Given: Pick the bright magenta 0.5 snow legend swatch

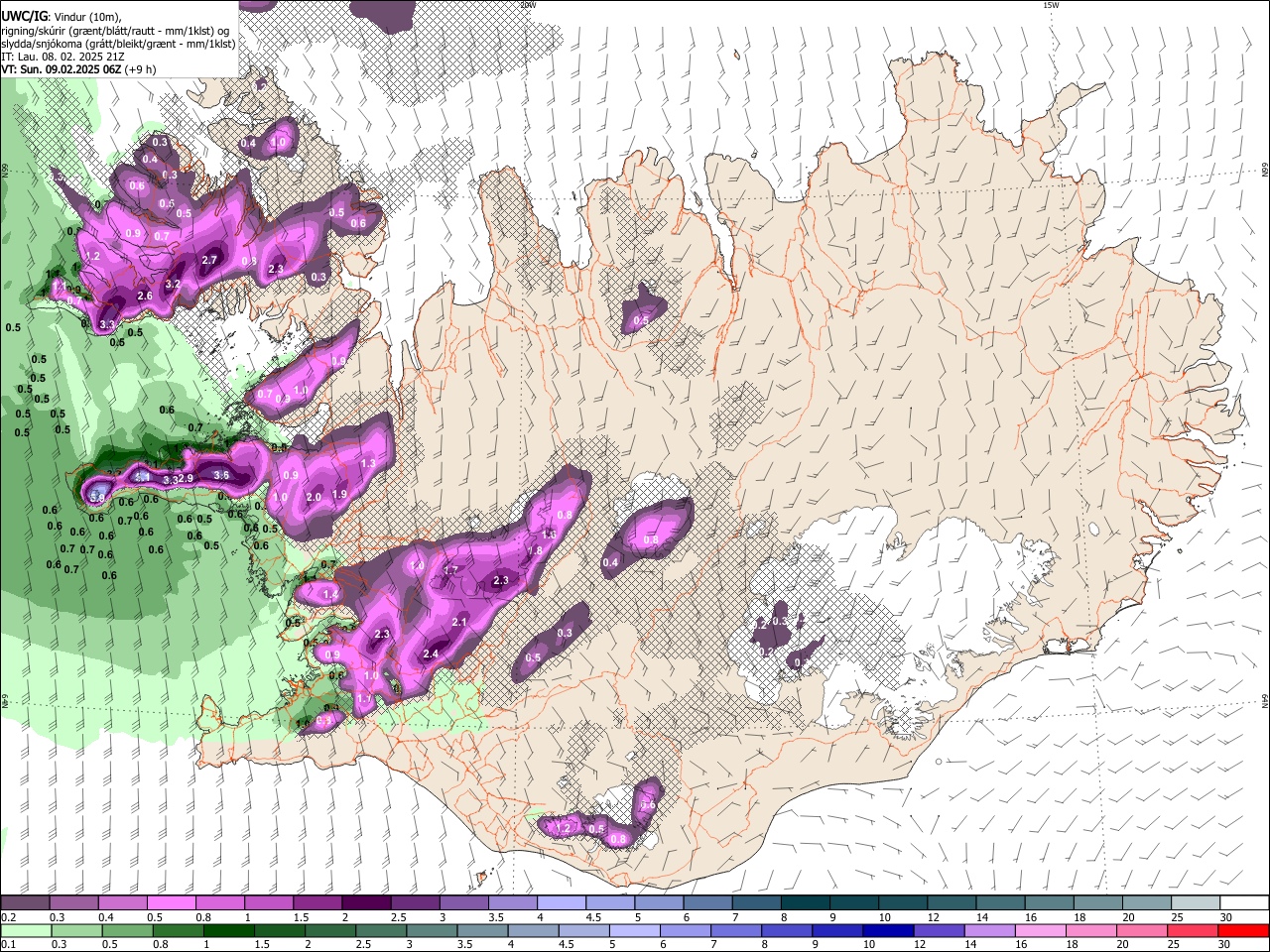Looking at the screenshot, I should (171, 903).
